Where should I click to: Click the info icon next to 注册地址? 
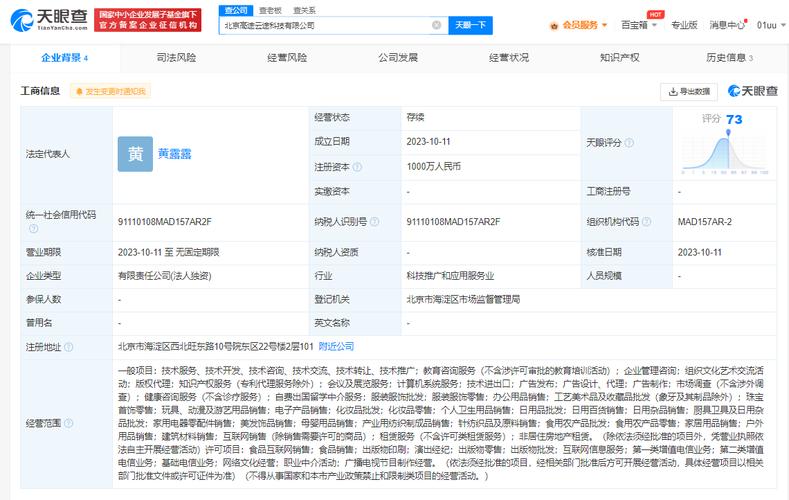pyautogui.click(x=68, y=347)
